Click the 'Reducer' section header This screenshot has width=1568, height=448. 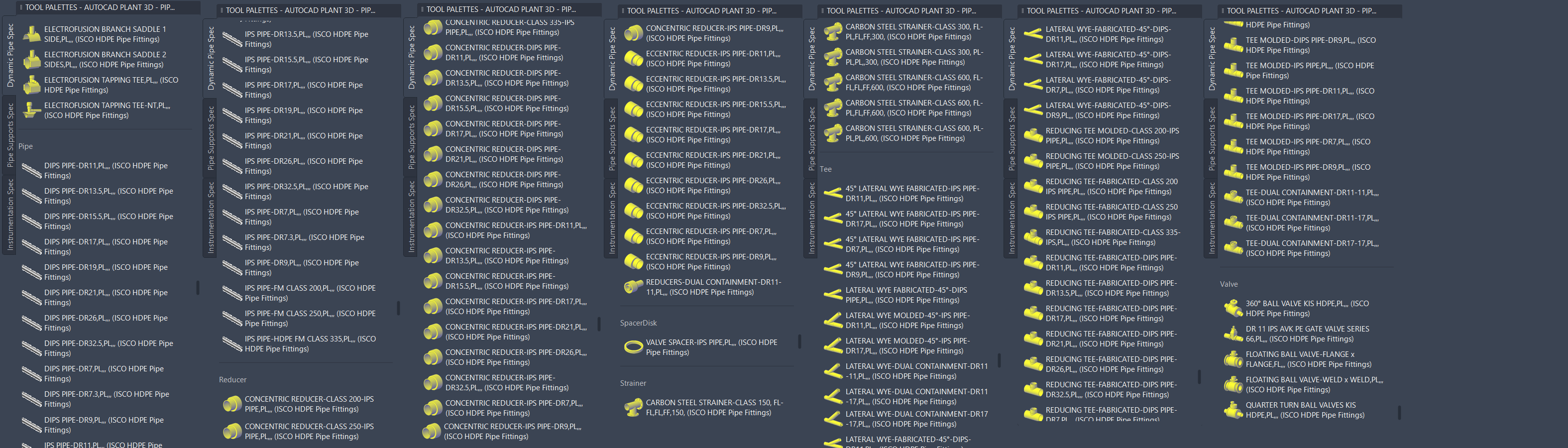(x=232, y=380)
